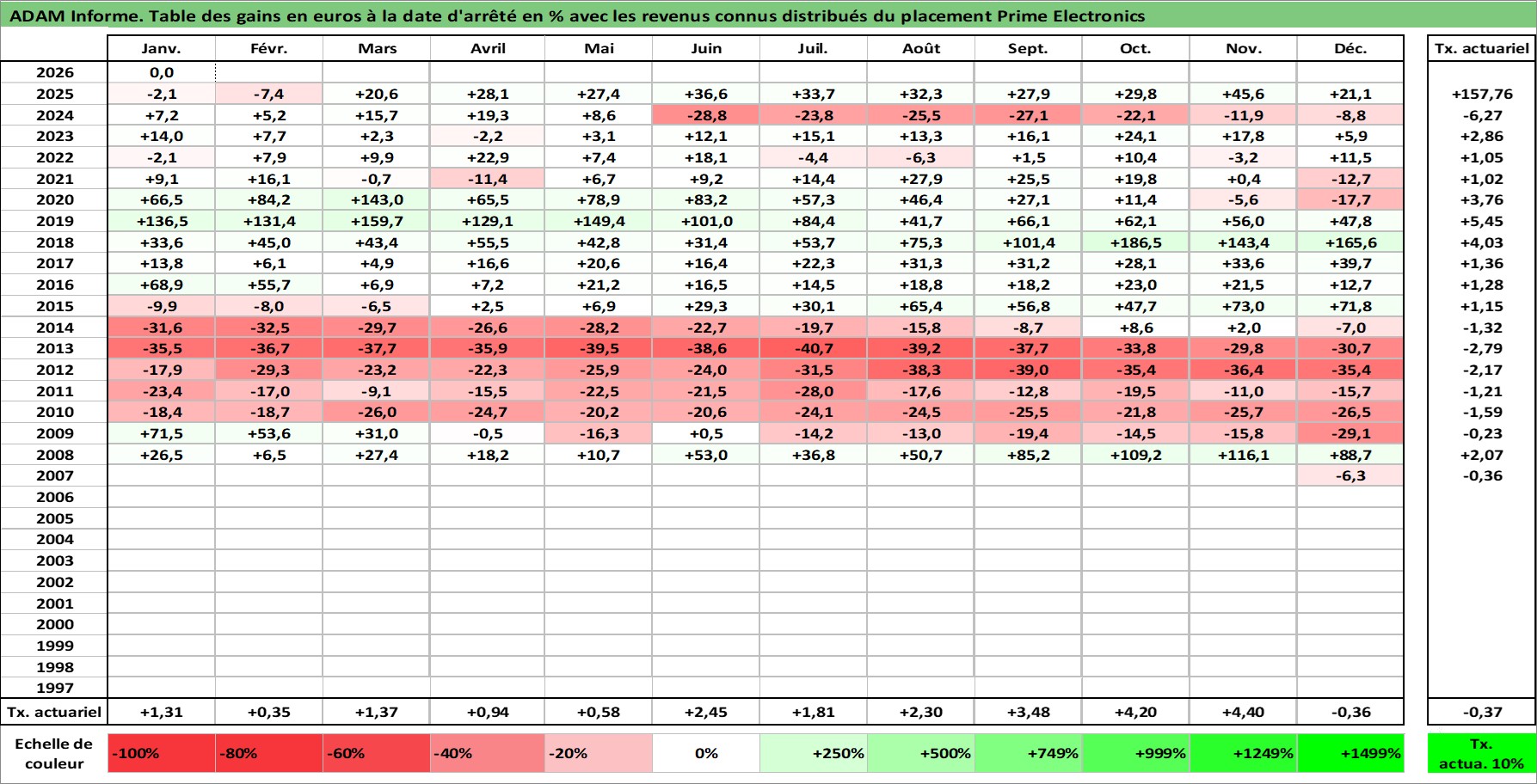Click the 2018 December cell +165,6
Image resolution: width=1537 pixels, height=784 pixels.
tap(1350, 242)
